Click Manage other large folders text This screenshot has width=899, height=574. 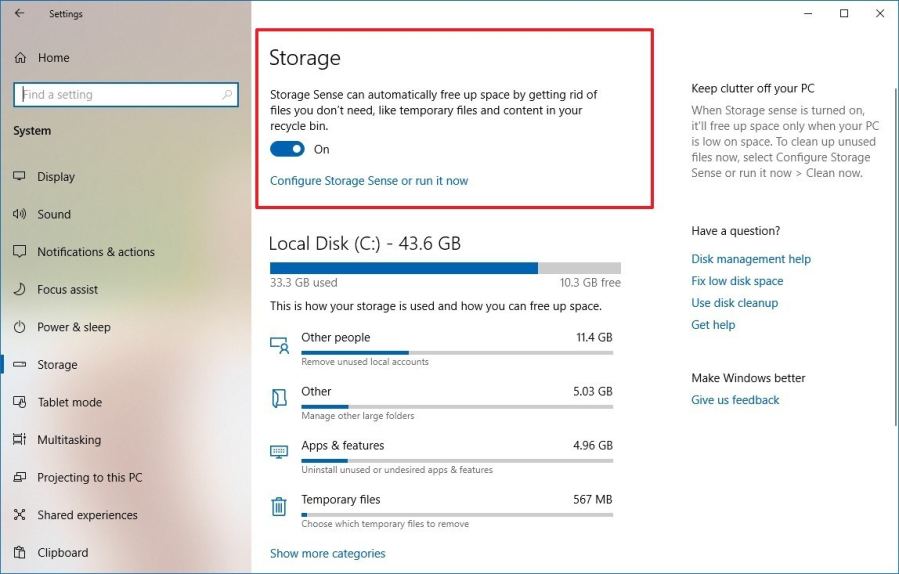[x=358, y=415]
